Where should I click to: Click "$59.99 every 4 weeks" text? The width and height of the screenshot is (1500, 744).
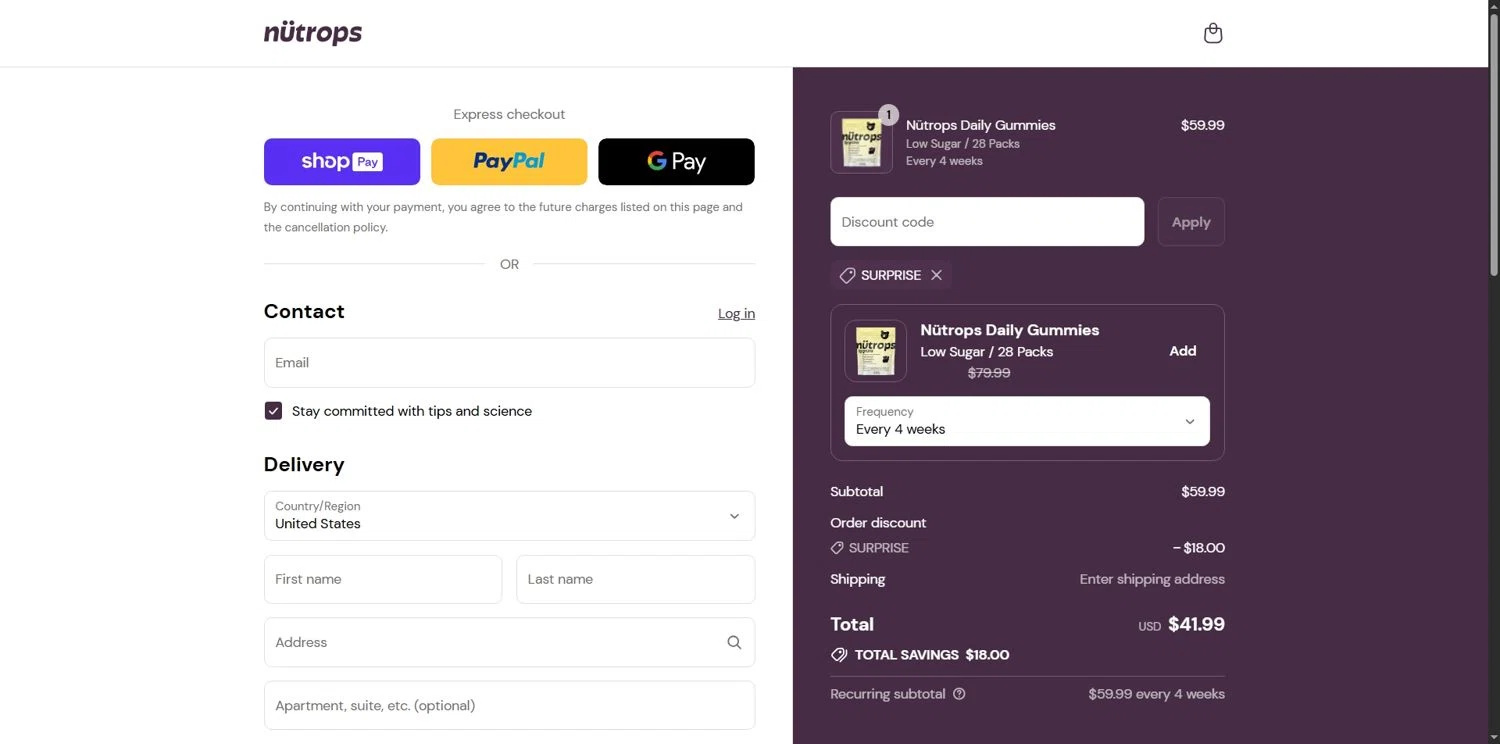[x=1156, y=694]
